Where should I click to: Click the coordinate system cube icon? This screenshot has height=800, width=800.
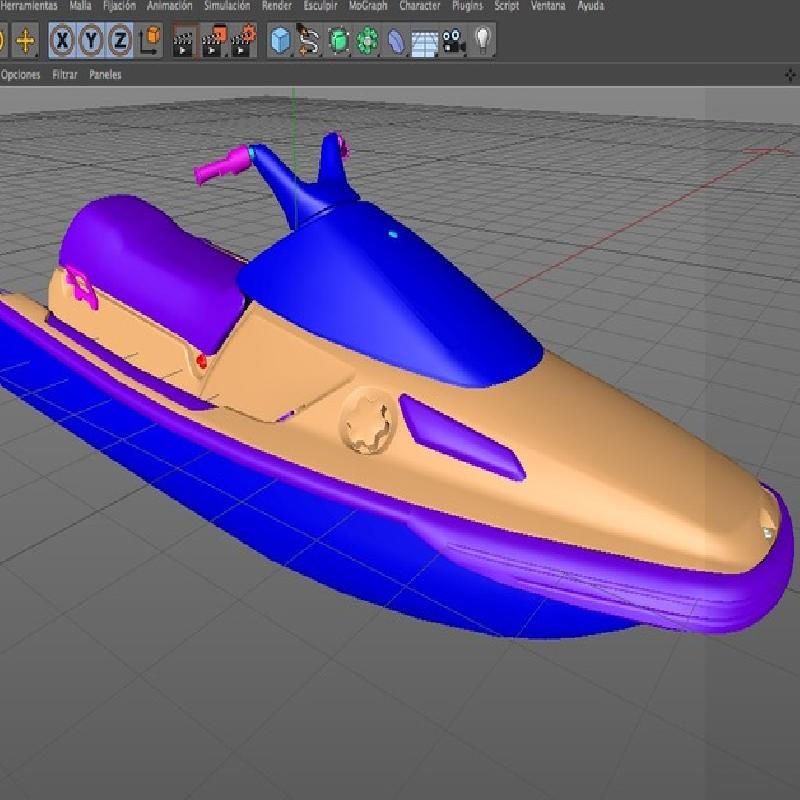pos(150,41)
